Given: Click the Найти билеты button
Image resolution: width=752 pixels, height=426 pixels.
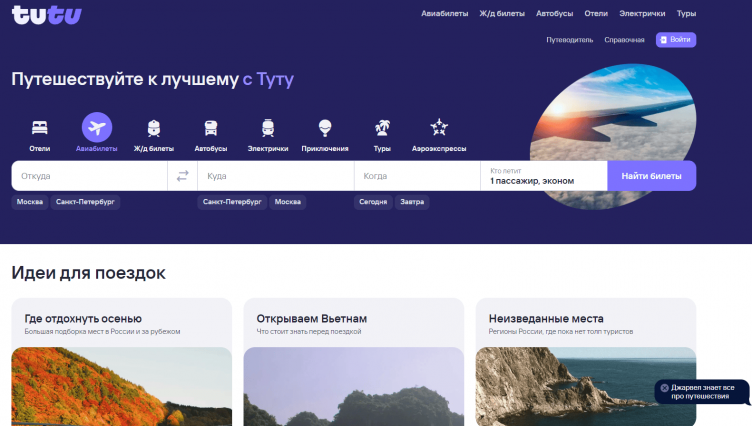Looking at the screenshot, I should coord(652,176).
